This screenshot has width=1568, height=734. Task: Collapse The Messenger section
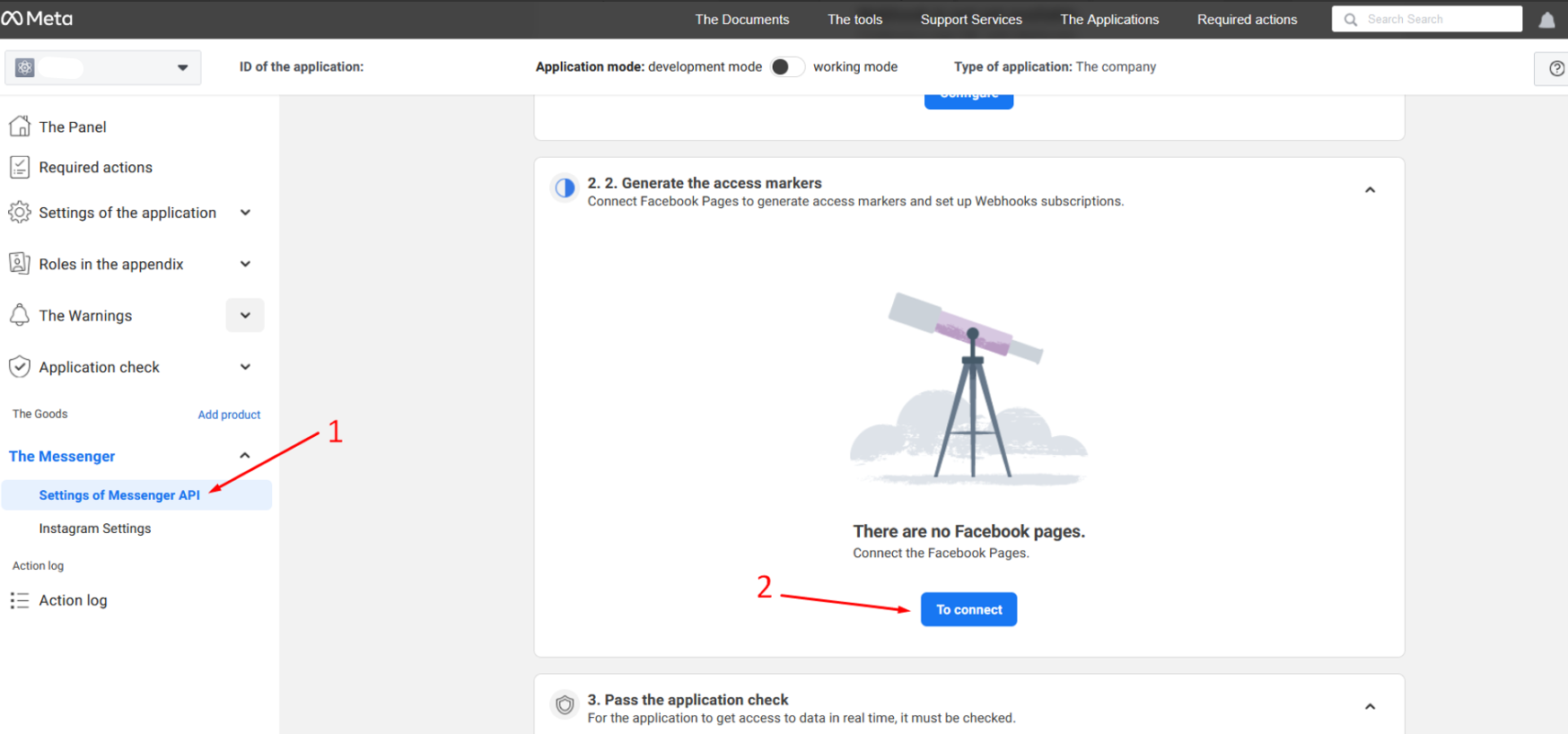[x=244, y=456]
